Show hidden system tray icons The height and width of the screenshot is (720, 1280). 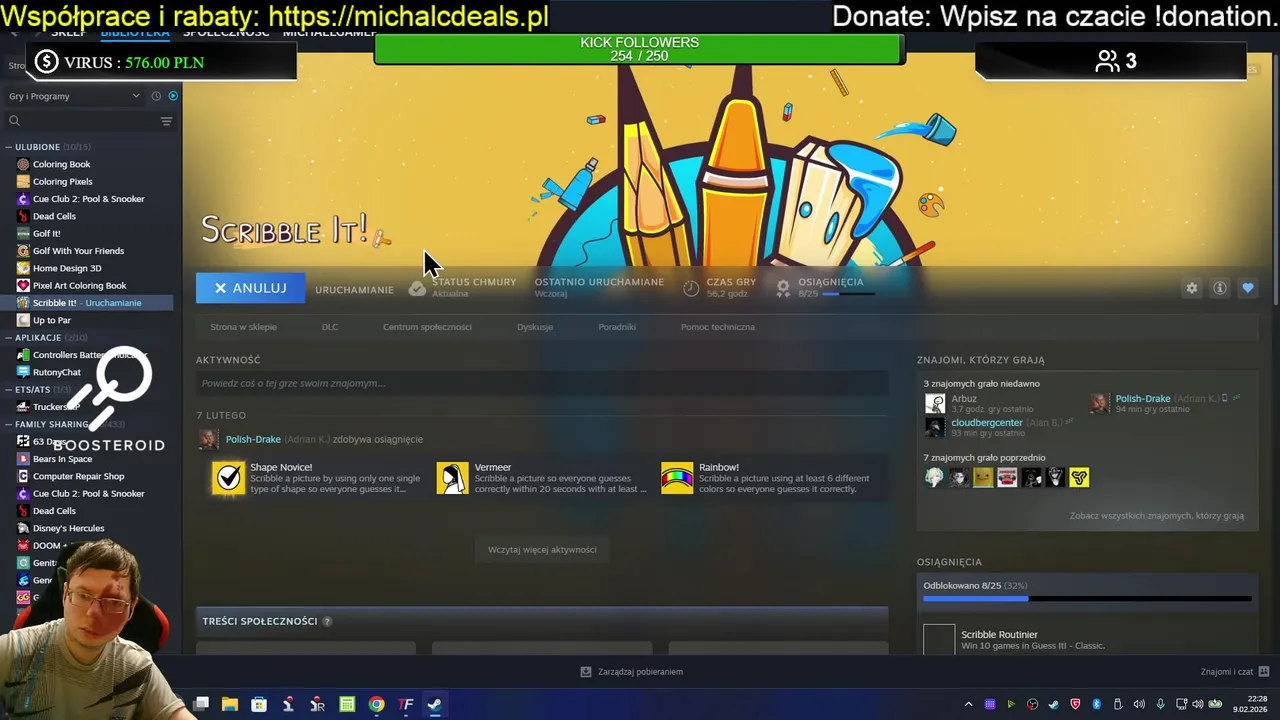pyautogui.click(x=968, y=704)
